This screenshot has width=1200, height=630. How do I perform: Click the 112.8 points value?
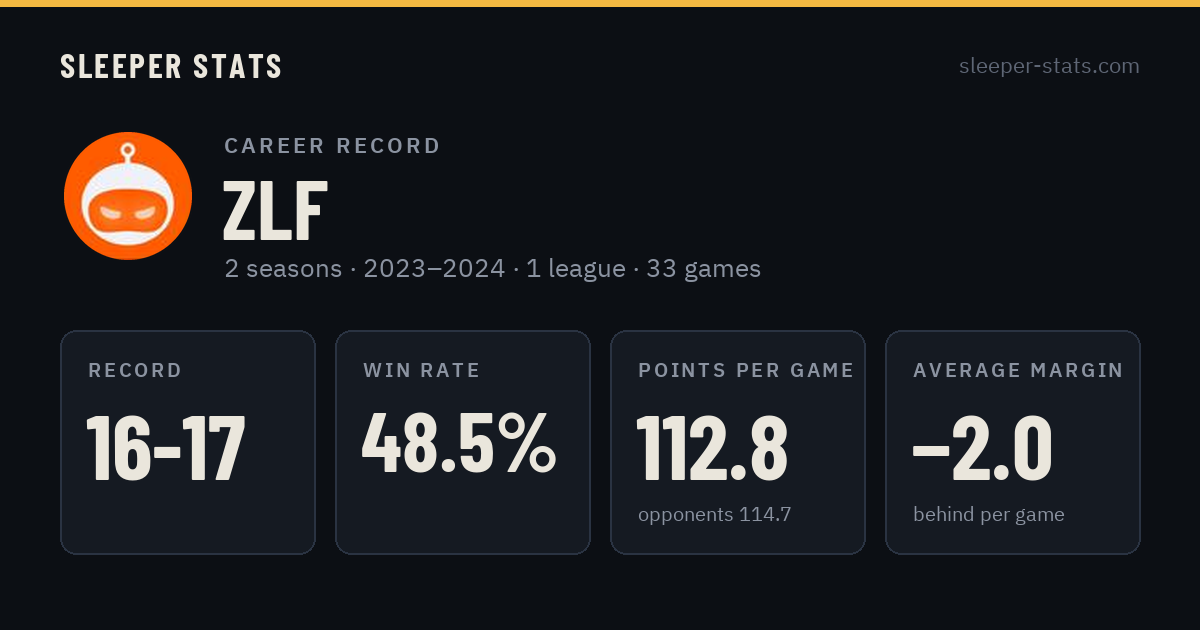(x=712, y=448)
